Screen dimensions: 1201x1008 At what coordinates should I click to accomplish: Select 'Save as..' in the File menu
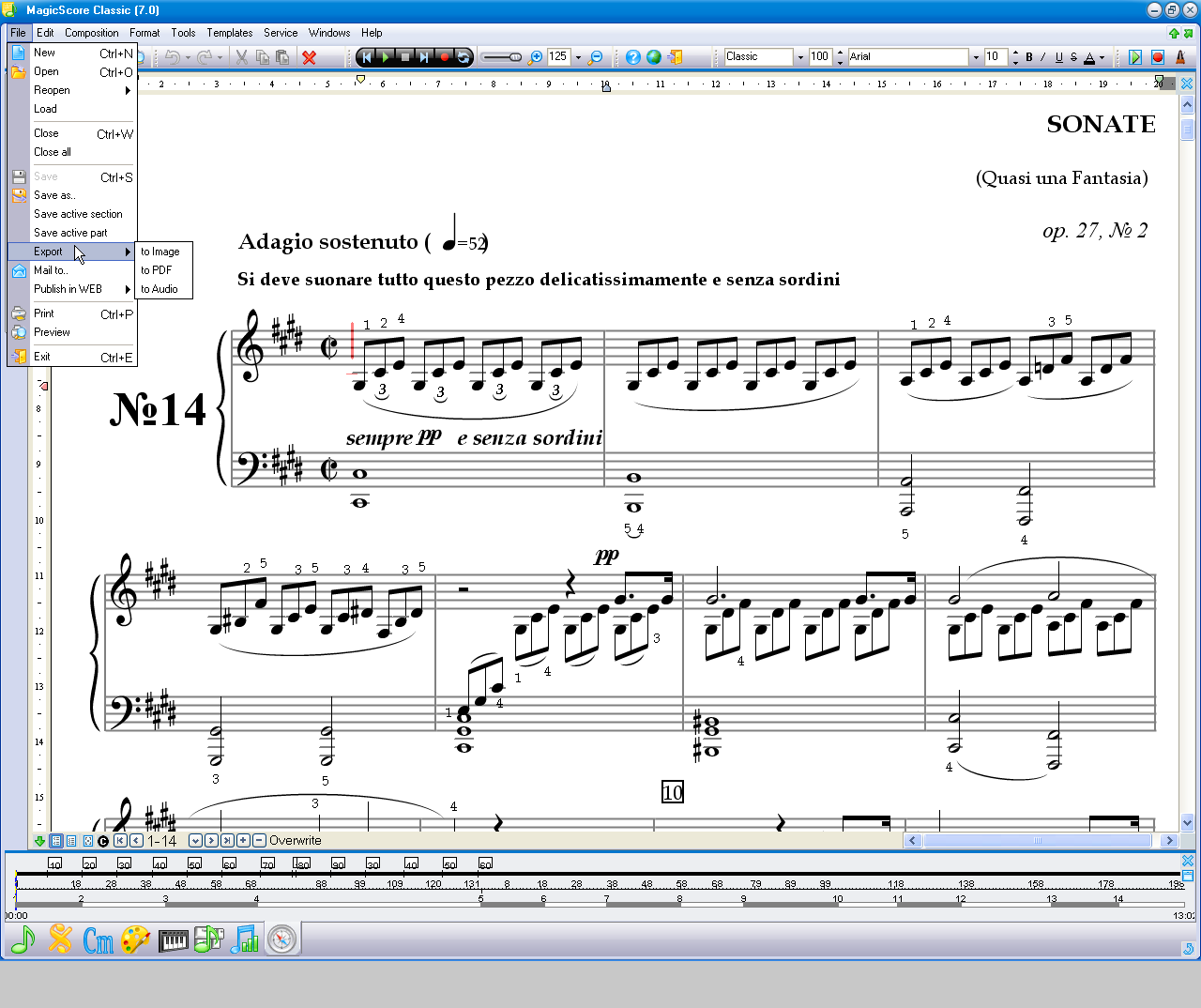point(72,195)
